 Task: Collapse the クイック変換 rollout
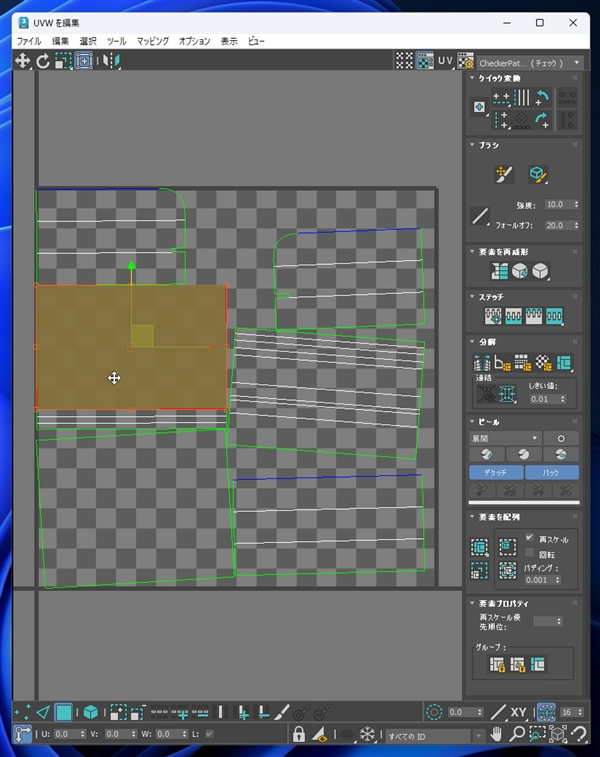(472, 78)
